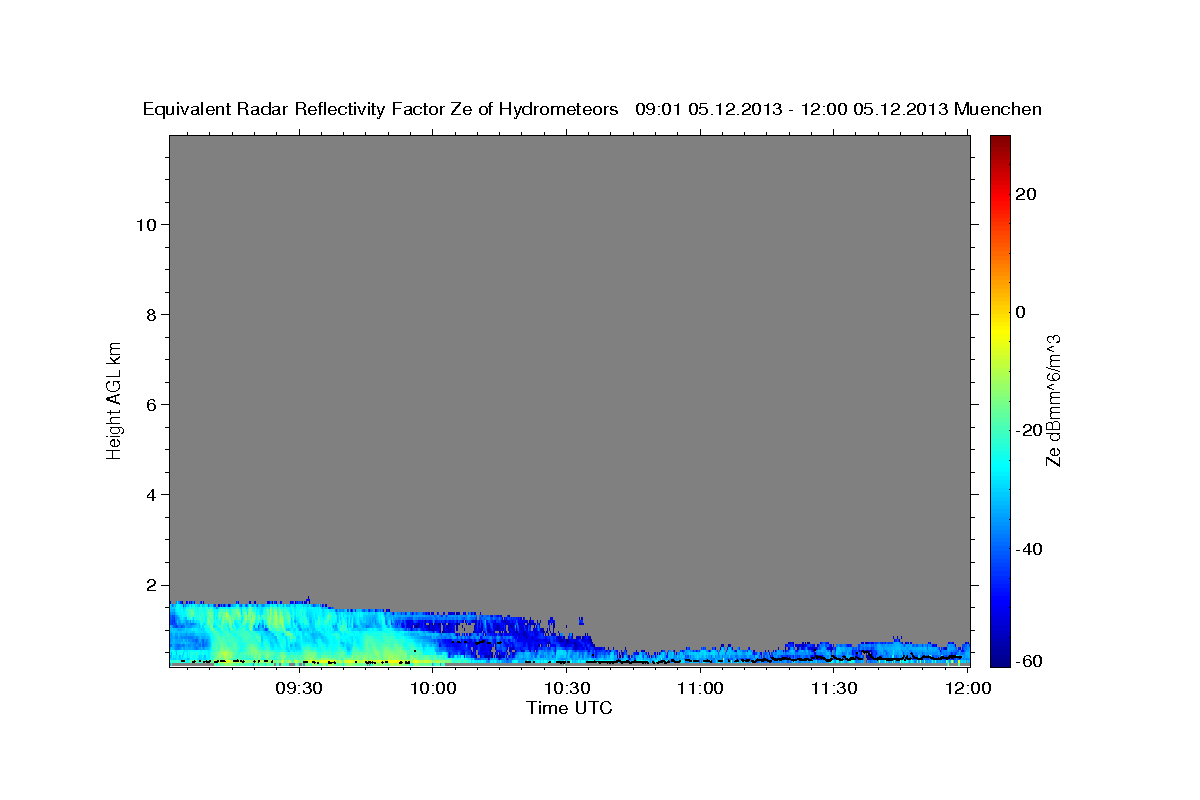Click the dark blue bottom of the colorbar
The width and height of the screenshot is (1200, 800).
pos(1001,655)
